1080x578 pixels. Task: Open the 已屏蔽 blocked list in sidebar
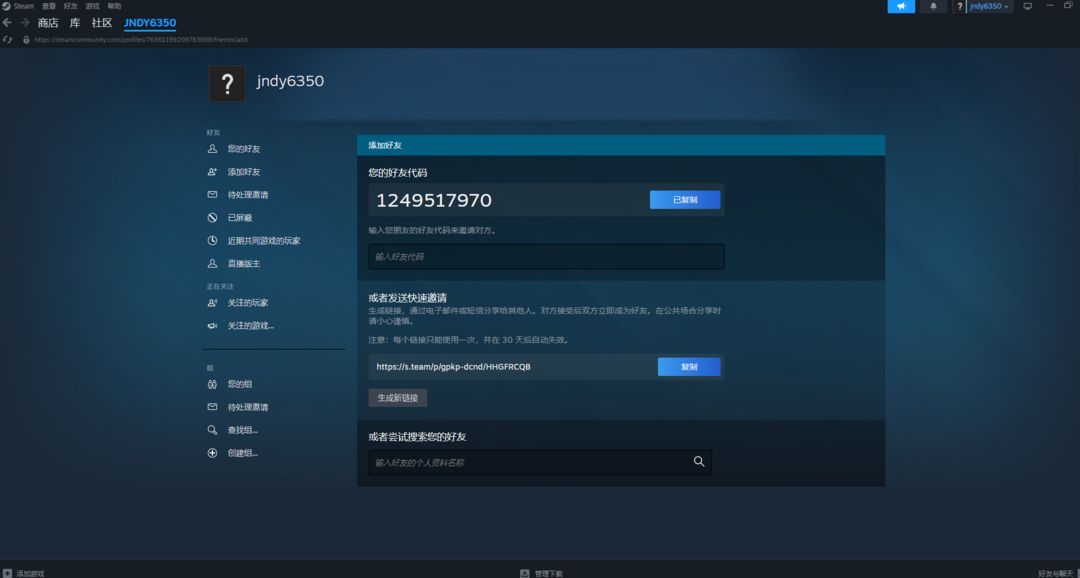[x=239, y=218]
